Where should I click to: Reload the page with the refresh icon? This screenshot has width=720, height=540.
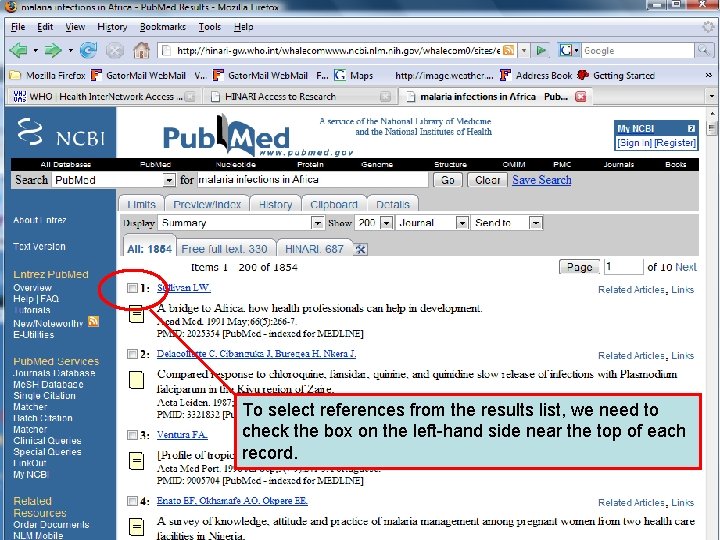pos(89,50)
